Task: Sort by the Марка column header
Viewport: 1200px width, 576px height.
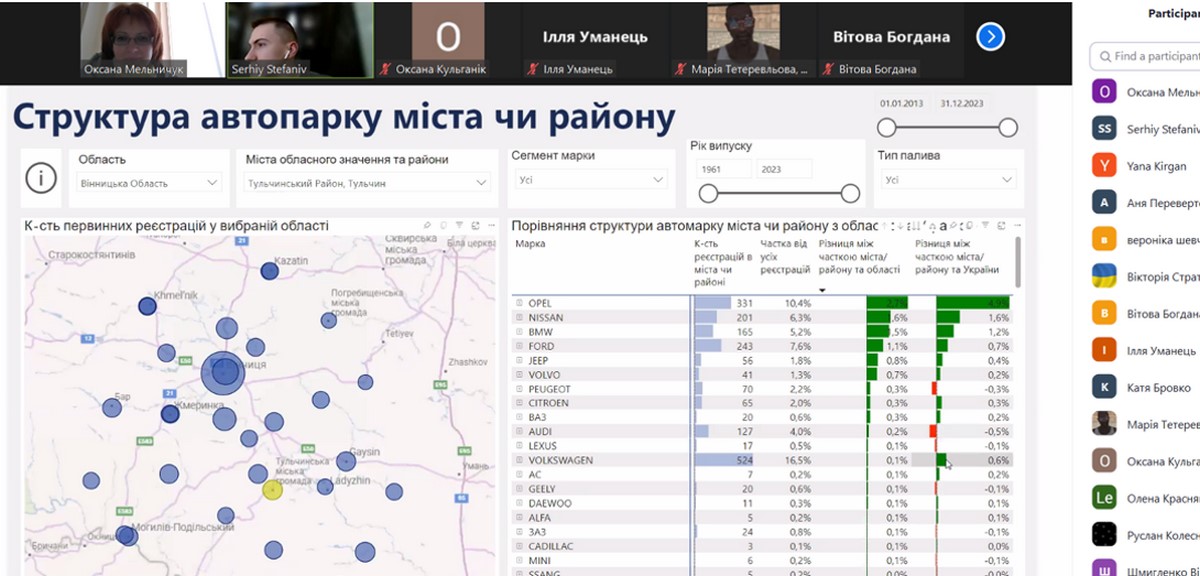Action: click(x=530, y=244)
